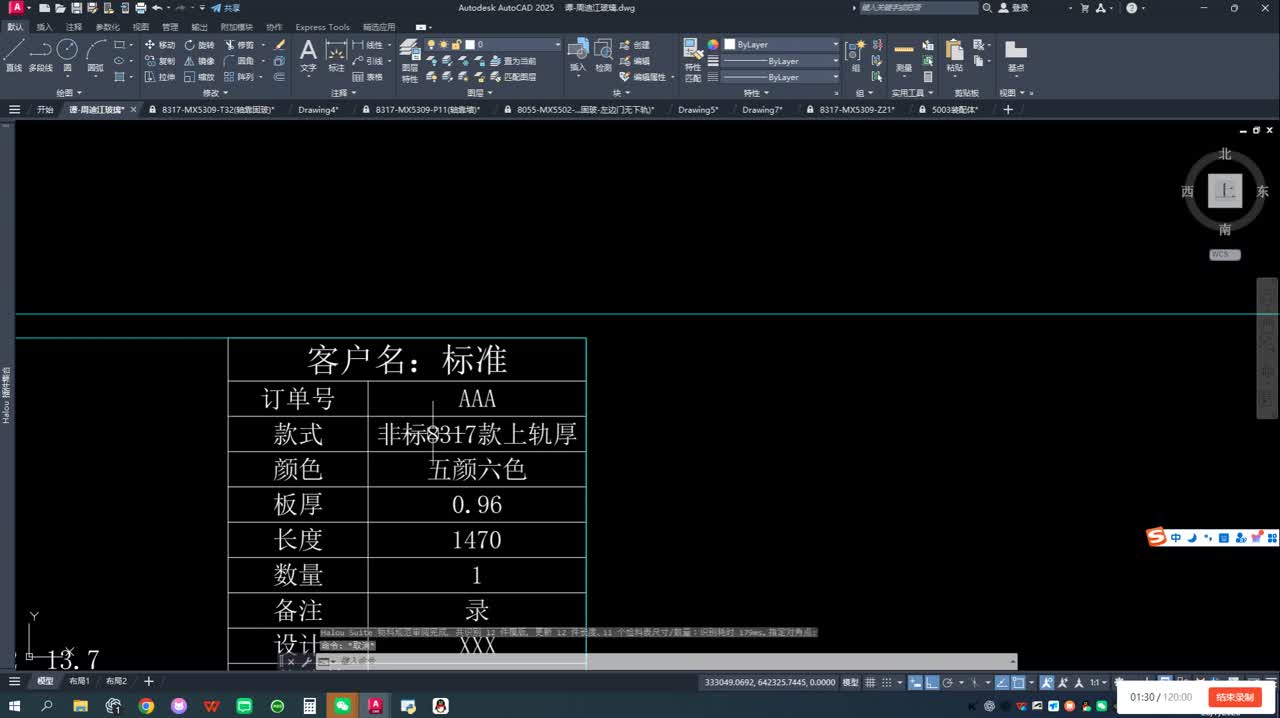1280x718 pixels.
Task: Open the ByLayer color dropdown
Action: [x=781, y=45]
